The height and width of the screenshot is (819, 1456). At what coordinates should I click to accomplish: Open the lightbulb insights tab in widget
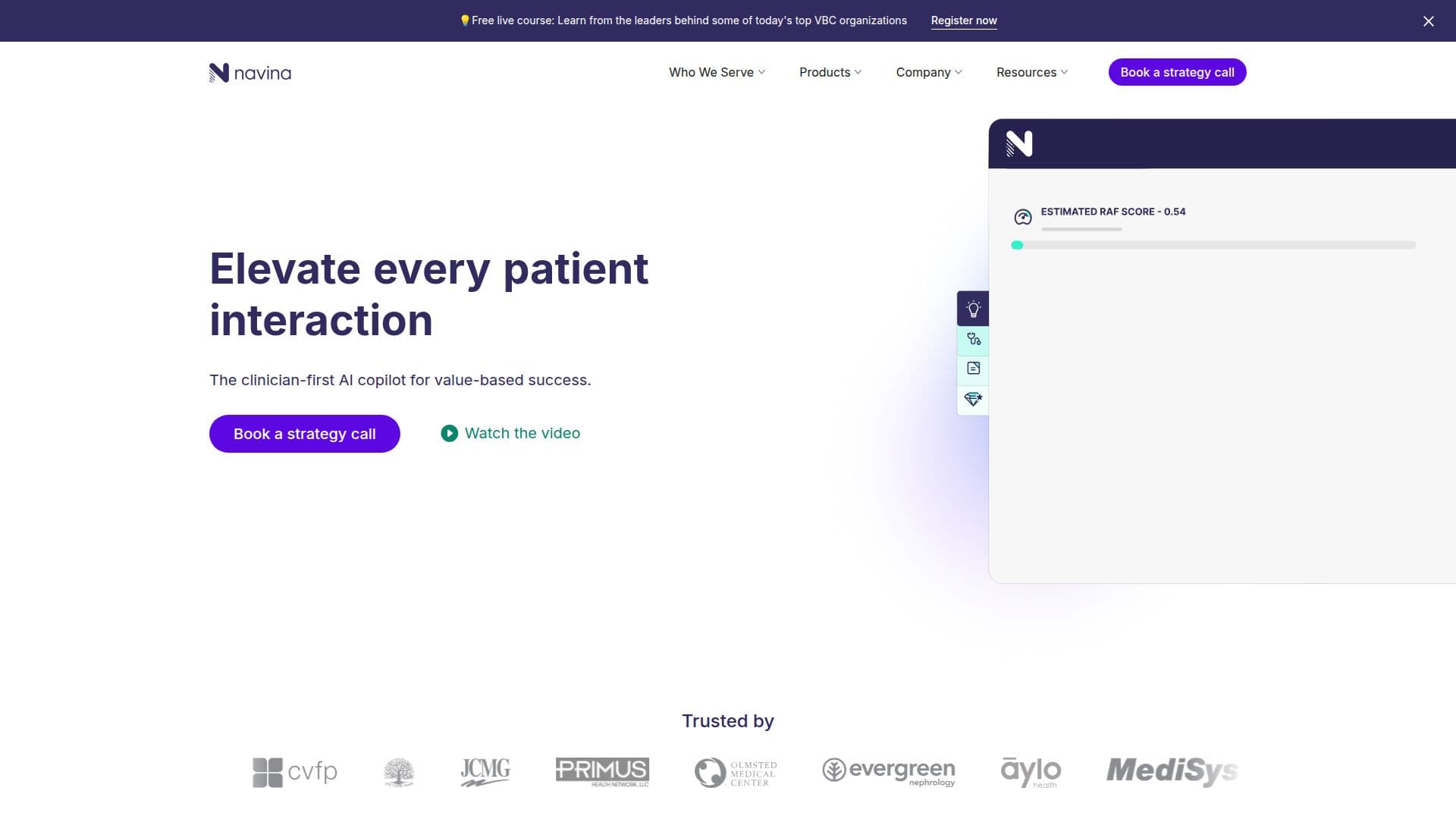[x=973, y=309]
